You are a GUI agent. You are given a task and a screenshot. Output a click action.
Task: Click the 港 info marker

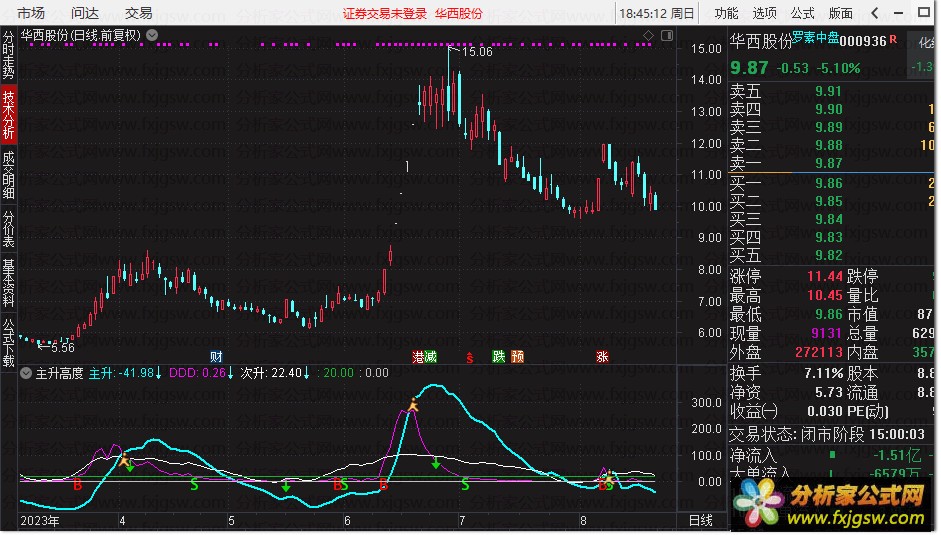click(418, 357)
